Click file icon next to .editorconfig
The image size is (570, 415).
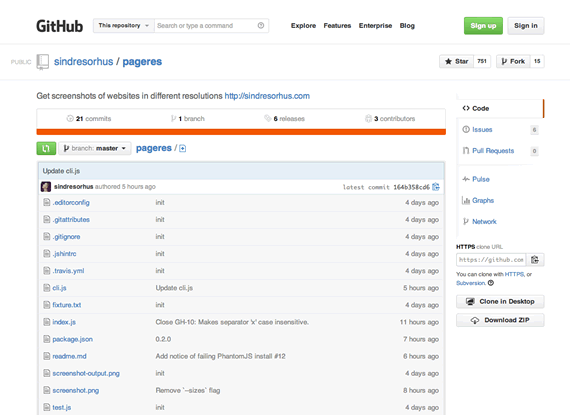click(47, 202)
